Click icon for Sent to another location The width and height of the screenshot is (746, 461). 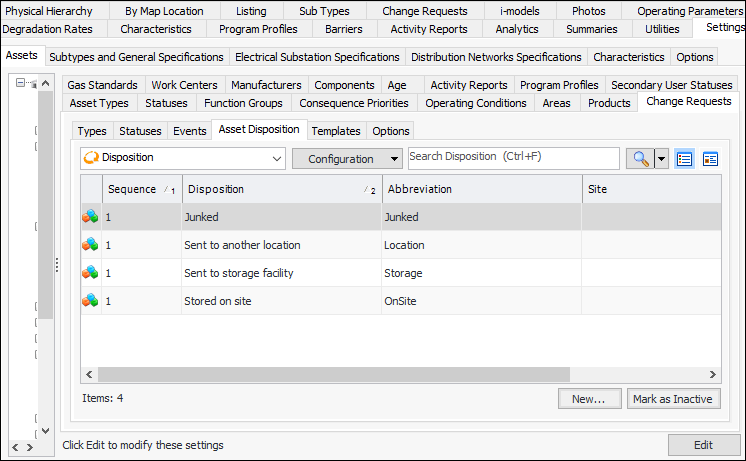[91, 245]
